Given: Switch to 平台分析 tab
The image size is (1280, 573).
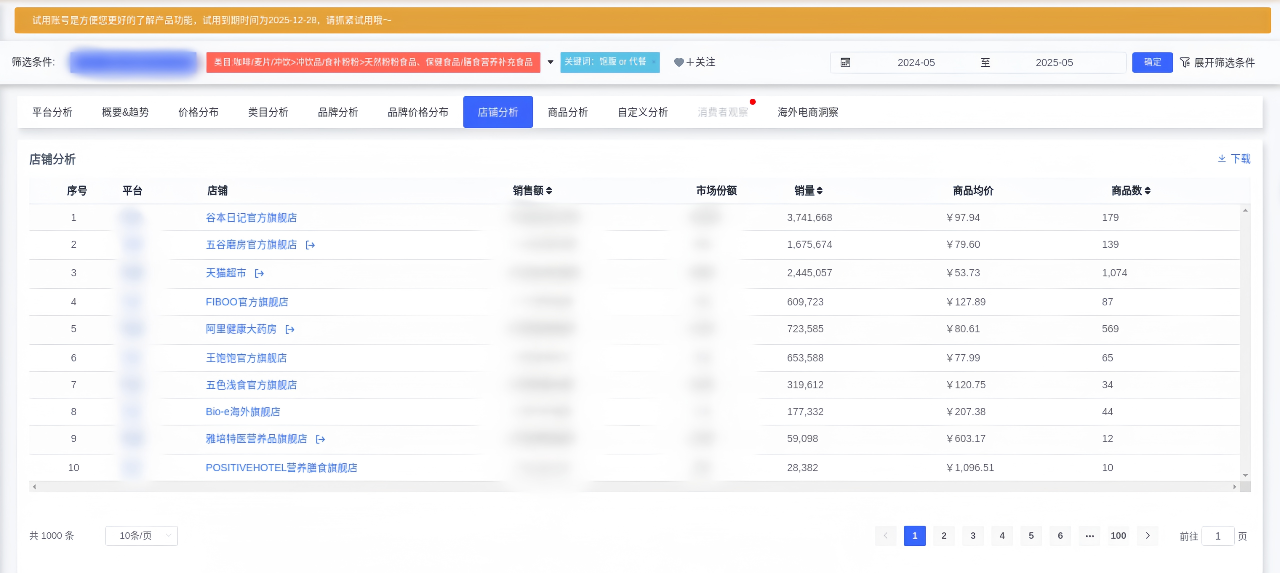Looking at the screenshot, I should click(52, 112).
